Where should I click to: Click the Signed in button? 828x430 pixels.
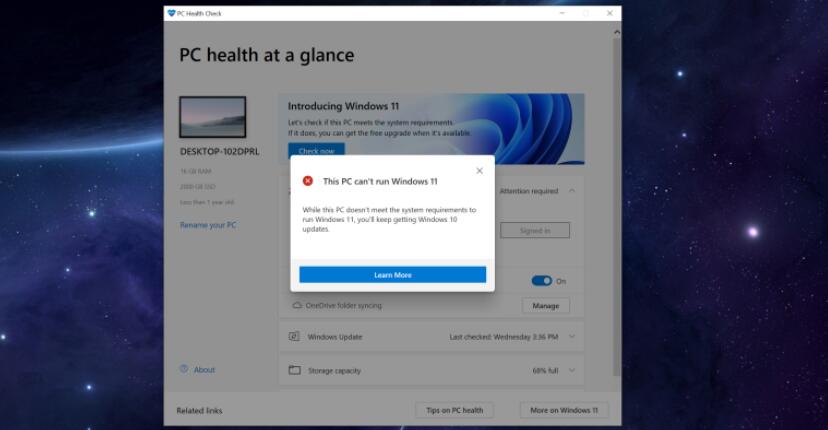[x=535, y=230]
